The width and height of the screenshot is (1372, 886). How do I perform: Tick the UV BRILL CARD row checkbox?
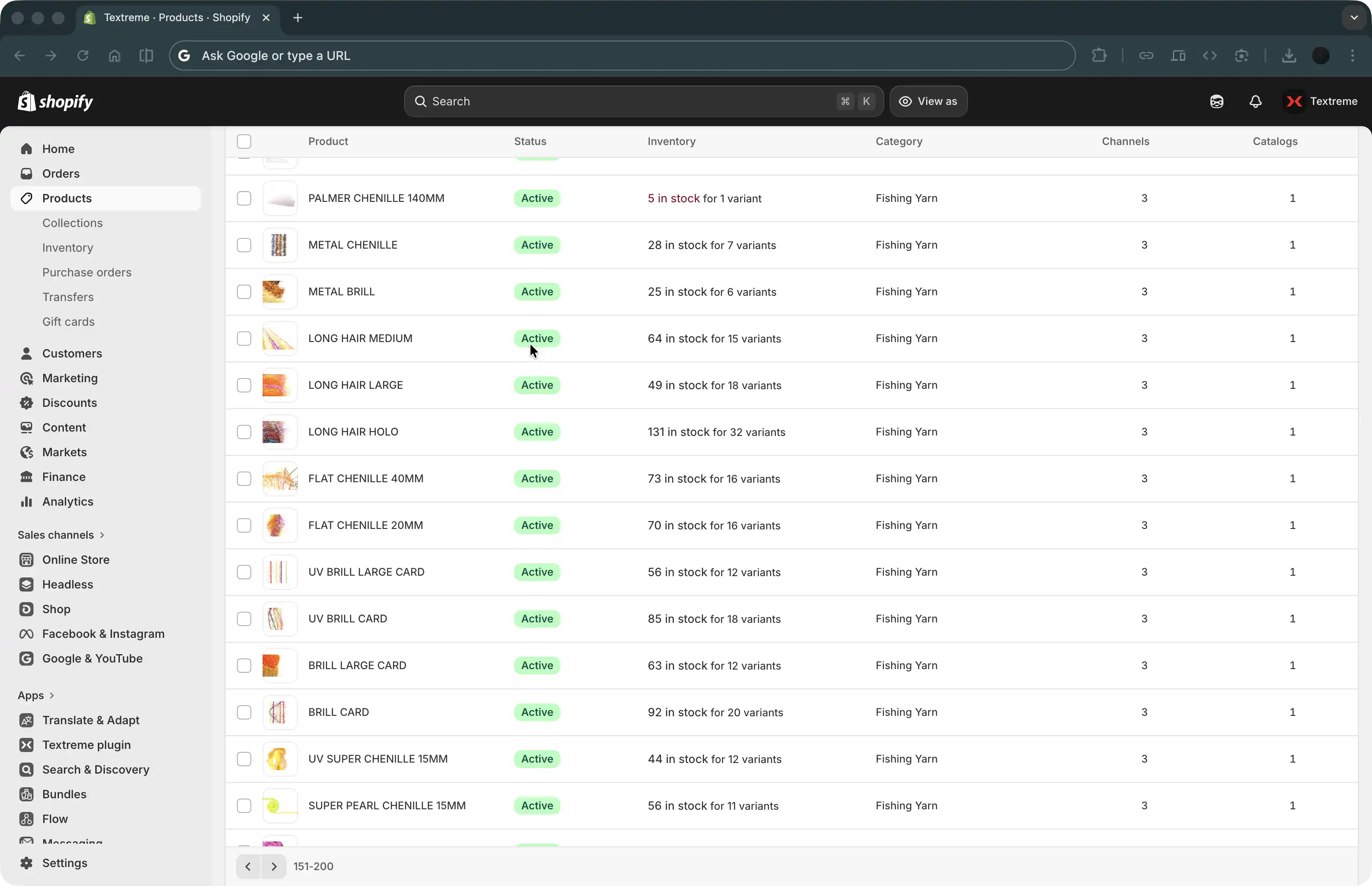[244, 618]
